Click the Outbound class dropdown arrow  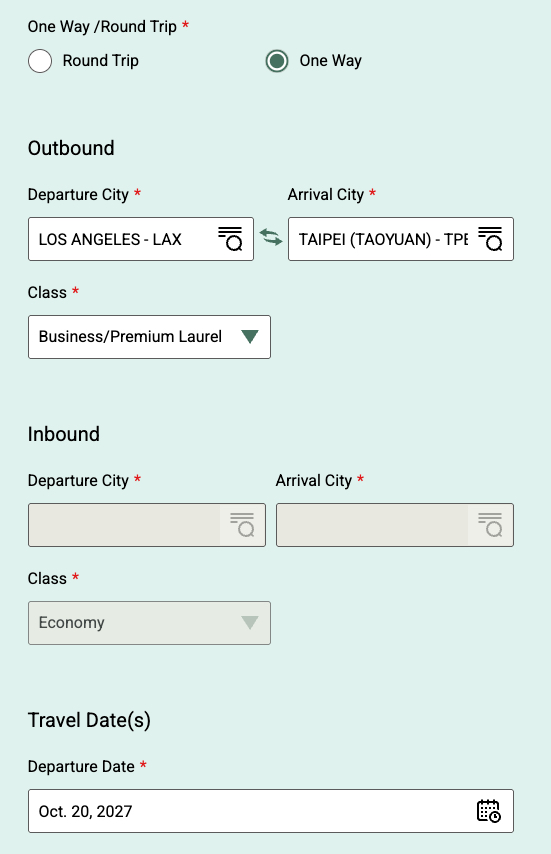250,337
